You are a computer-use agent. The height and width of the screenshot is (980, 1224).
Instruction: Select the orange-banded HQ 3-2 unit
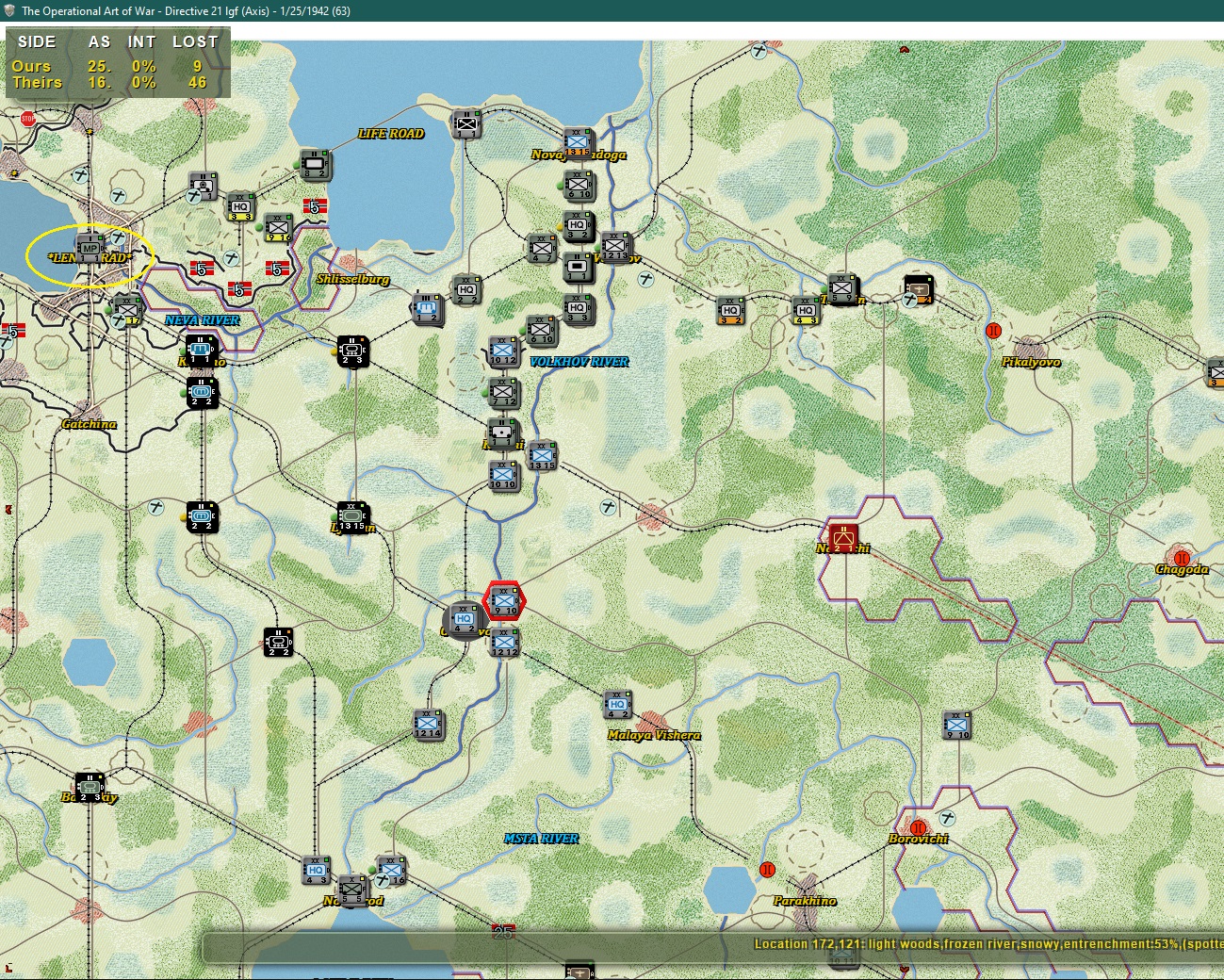730,310
